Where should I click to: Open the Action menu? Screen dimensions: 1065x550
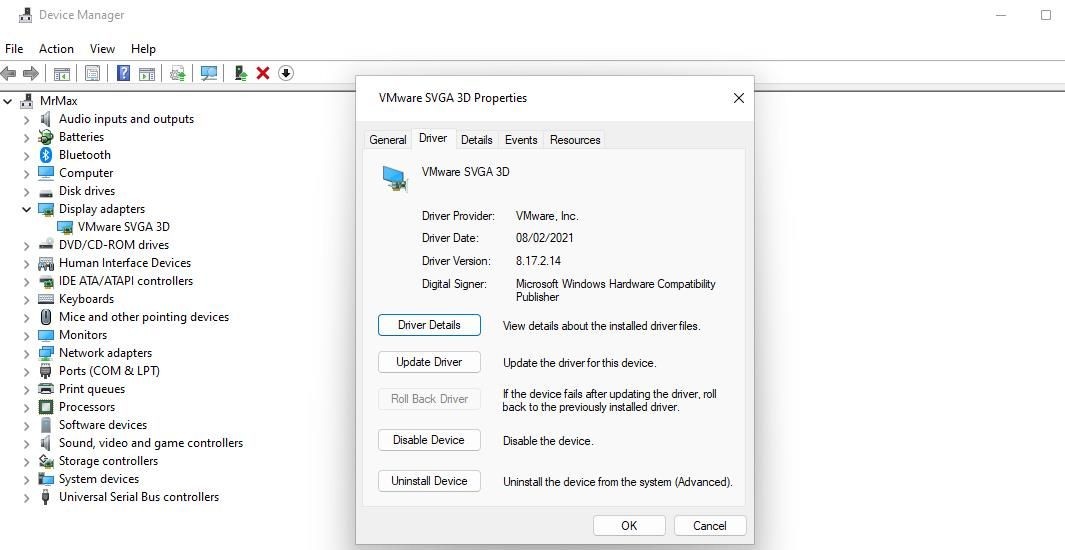click(x=56, y=49)
